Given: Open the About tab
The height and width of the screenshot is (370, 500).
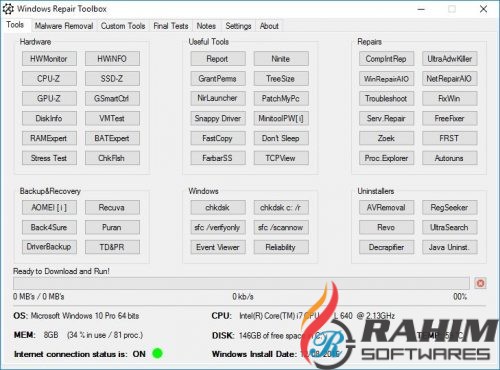Looking at the screenshot, I should point(269,26).
